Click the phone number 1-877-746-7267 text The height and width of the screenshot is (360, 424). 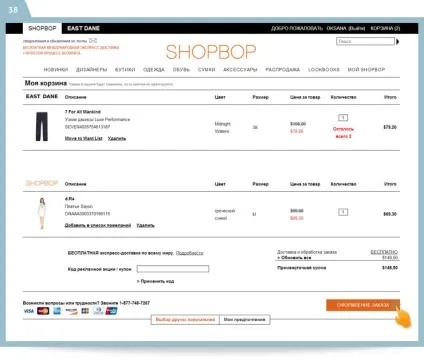[x=134, y=303]
